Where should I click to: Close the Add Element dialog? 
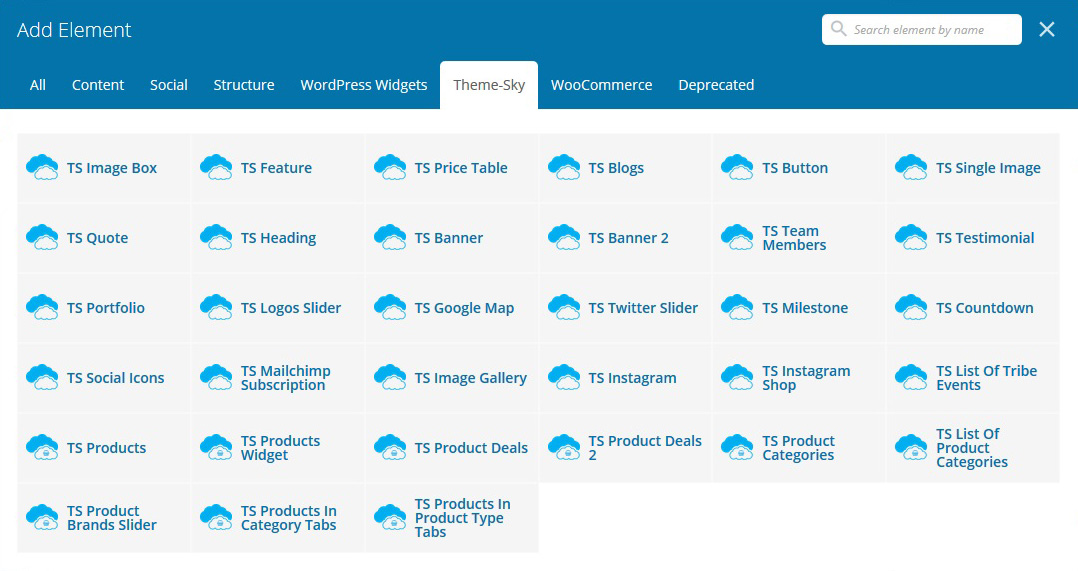tap(1046, 30)
